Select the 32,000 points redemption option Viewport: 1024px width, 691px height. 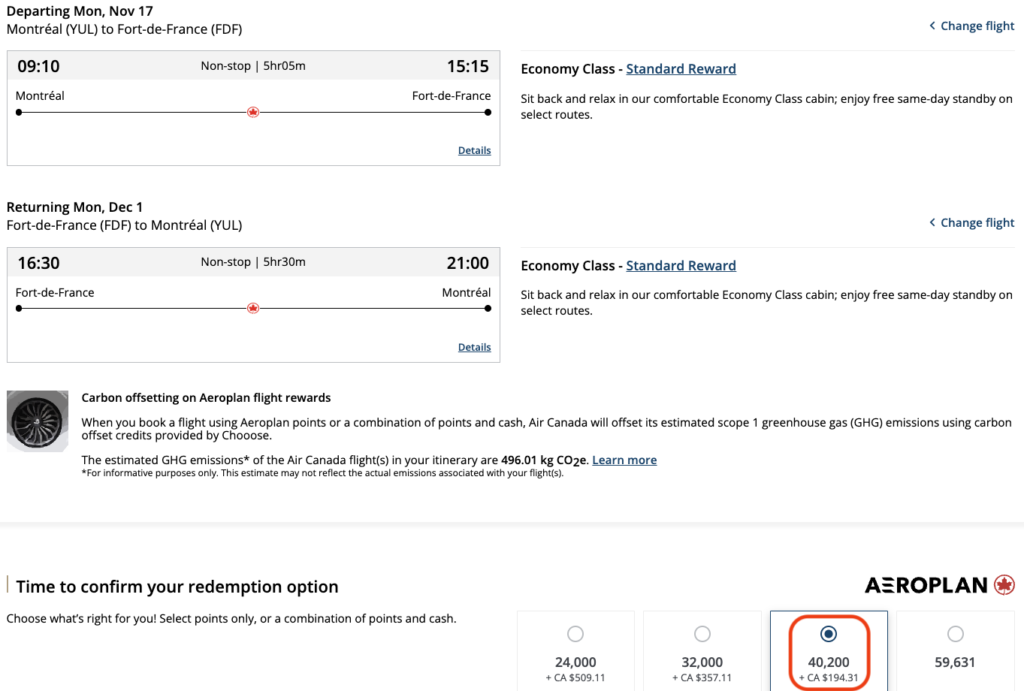(702, 634)
